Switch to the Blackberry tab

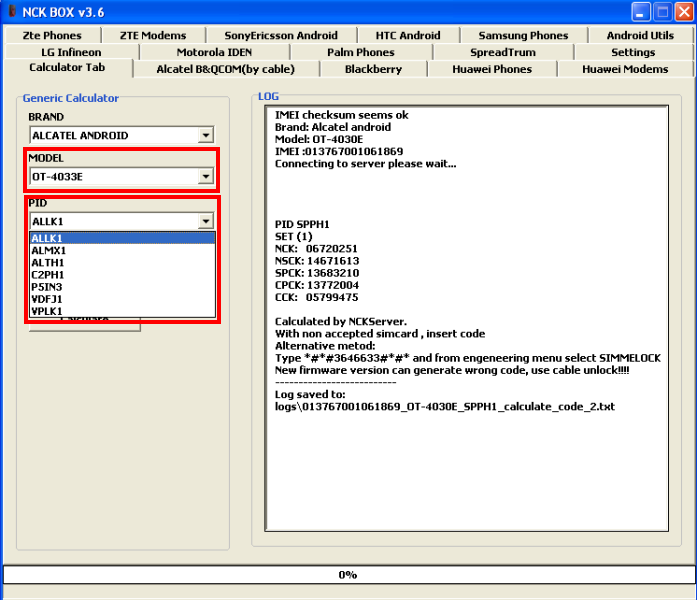[x=373, y=69]
